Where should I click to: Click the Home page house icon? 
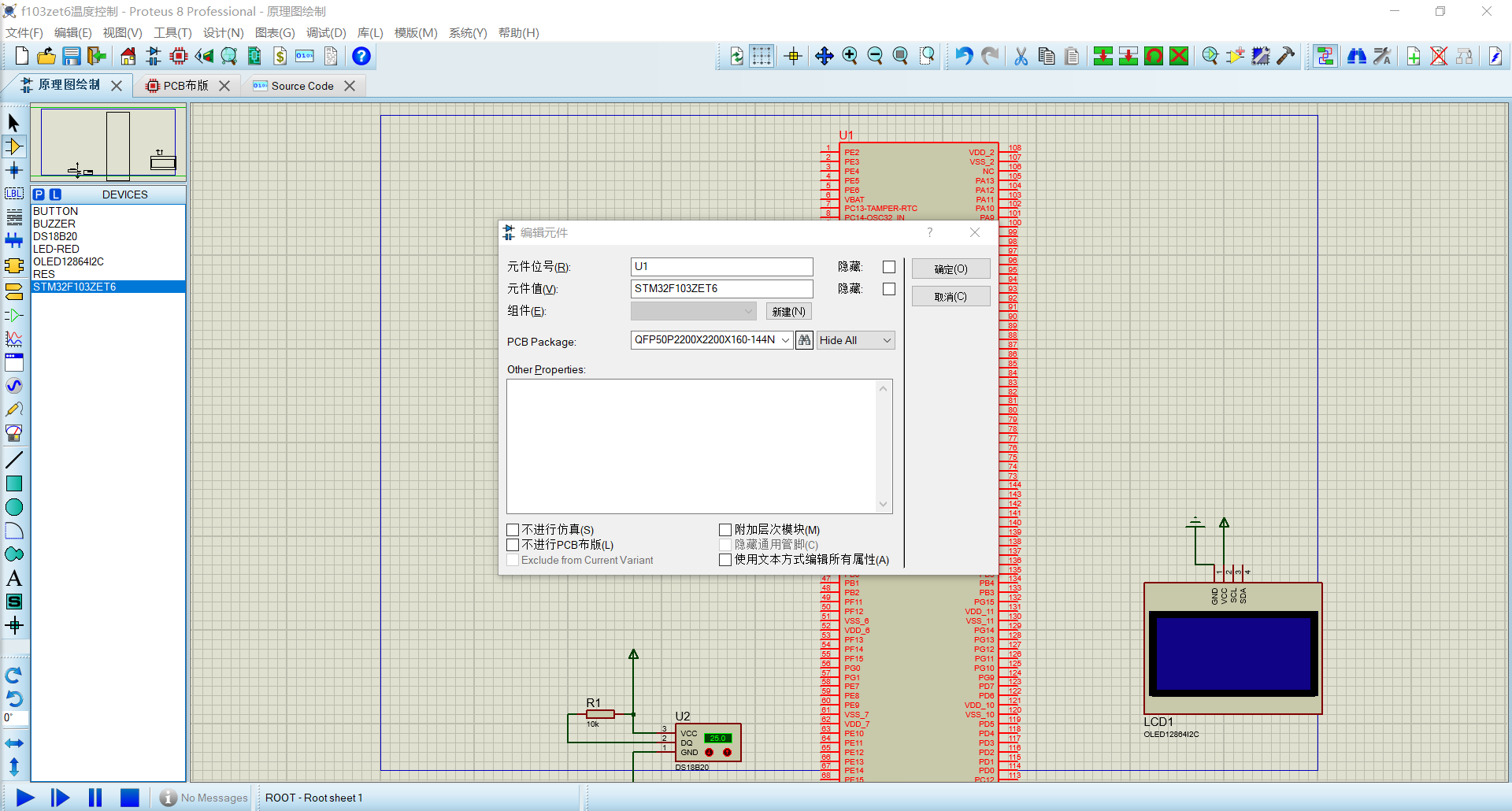click(x=128, y=56)
